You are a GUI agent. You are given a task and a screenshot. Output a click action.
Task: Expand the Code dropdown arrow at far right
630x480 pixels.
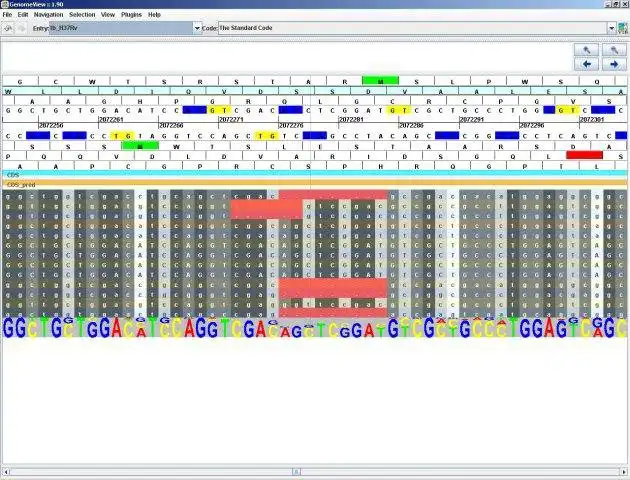[x=612, y=28]
